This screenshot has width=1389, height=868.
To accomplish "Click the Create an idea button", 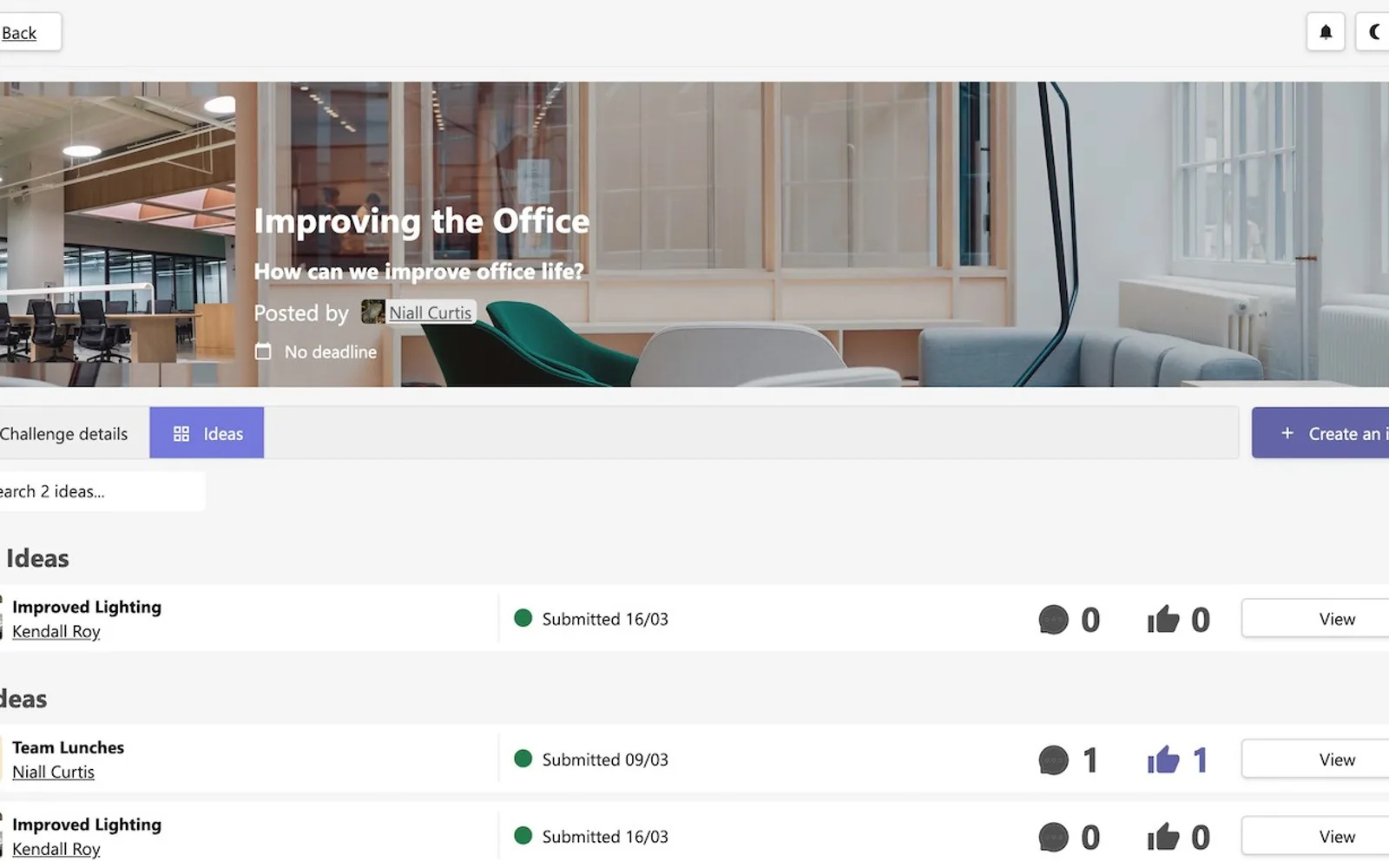I will coord(1320,433).
